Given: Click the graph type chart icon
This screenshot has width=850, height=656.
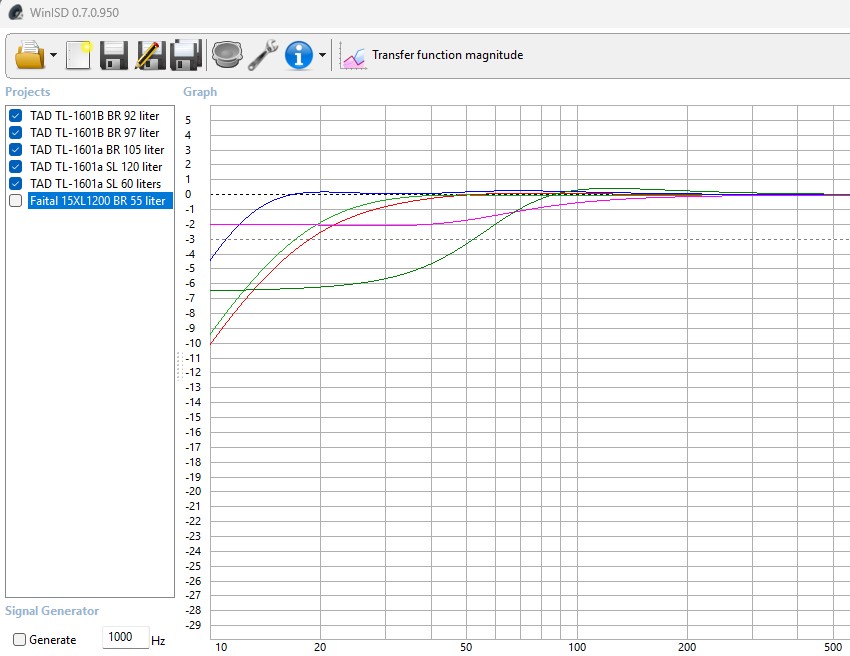Looking at the screenshot, I should pos(353,56).
